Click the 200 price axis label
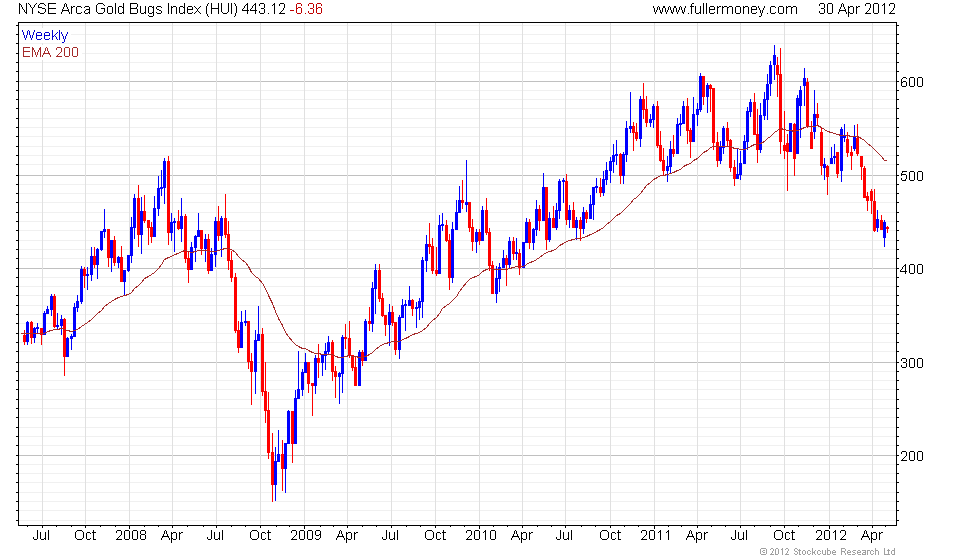This screenshot has width=980, height=560. click(911, 456)
